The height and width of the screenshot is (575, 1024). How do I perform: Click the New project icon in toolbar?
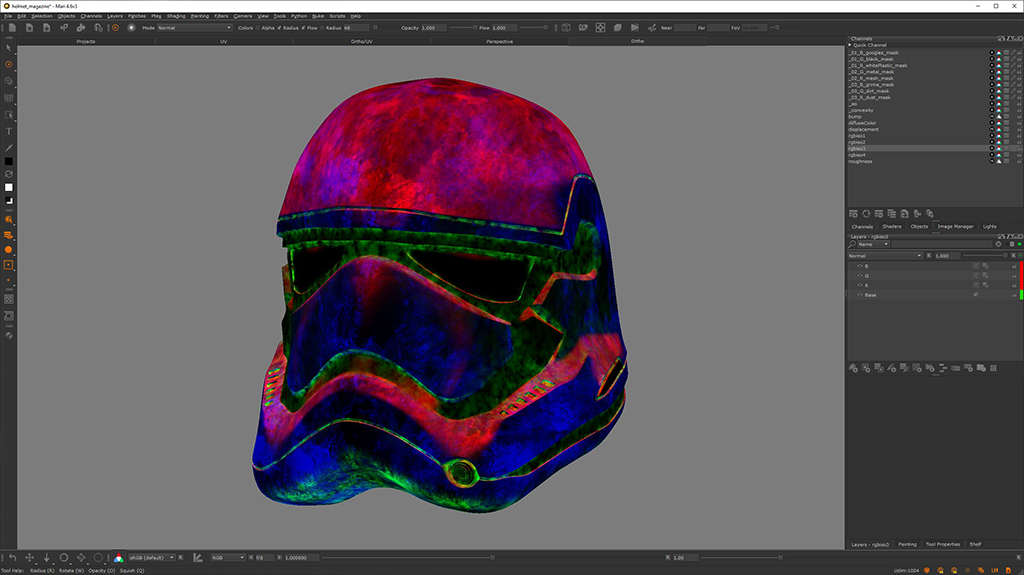[x=12, y=27]
